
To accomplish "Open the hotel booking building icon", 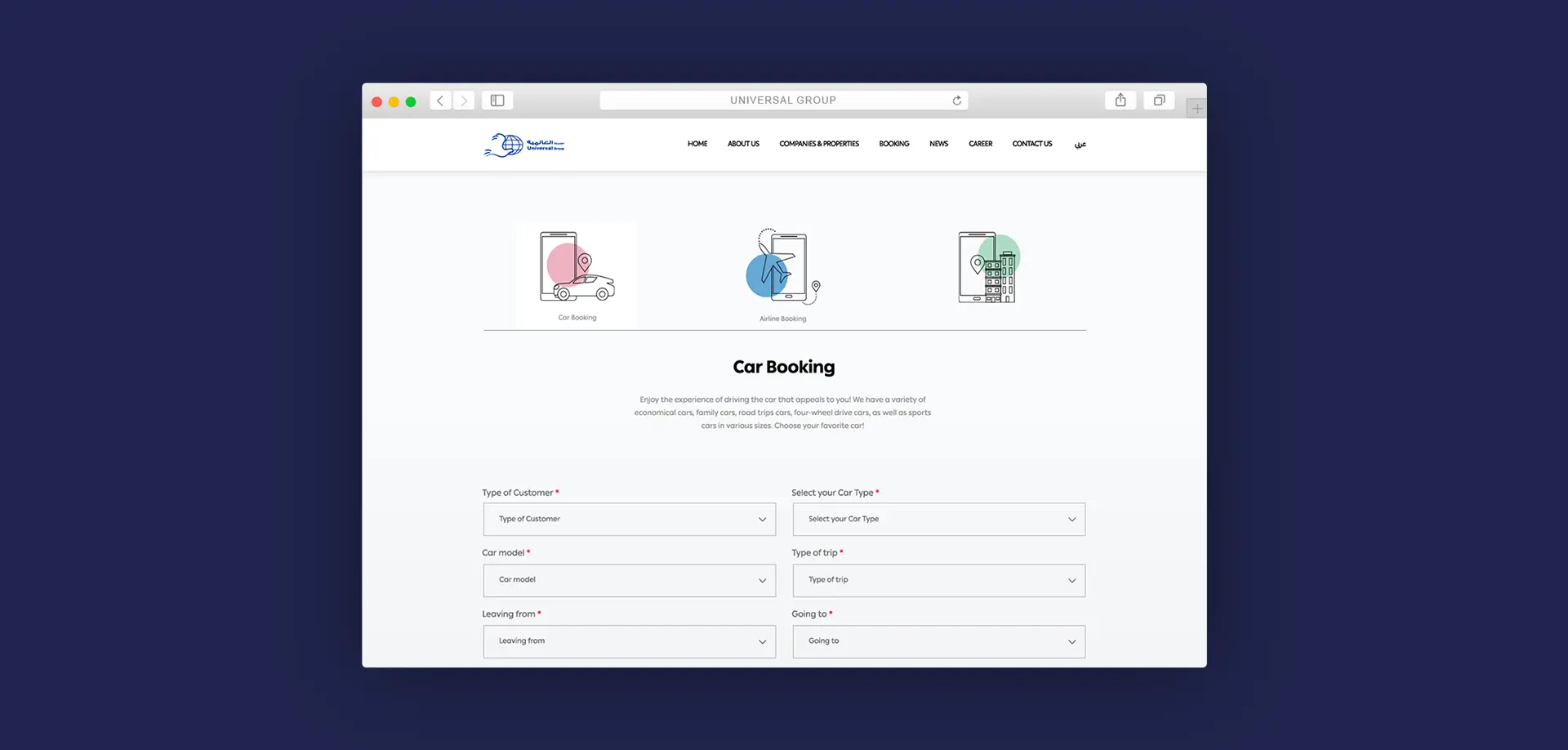I will (x=988, y=267).
